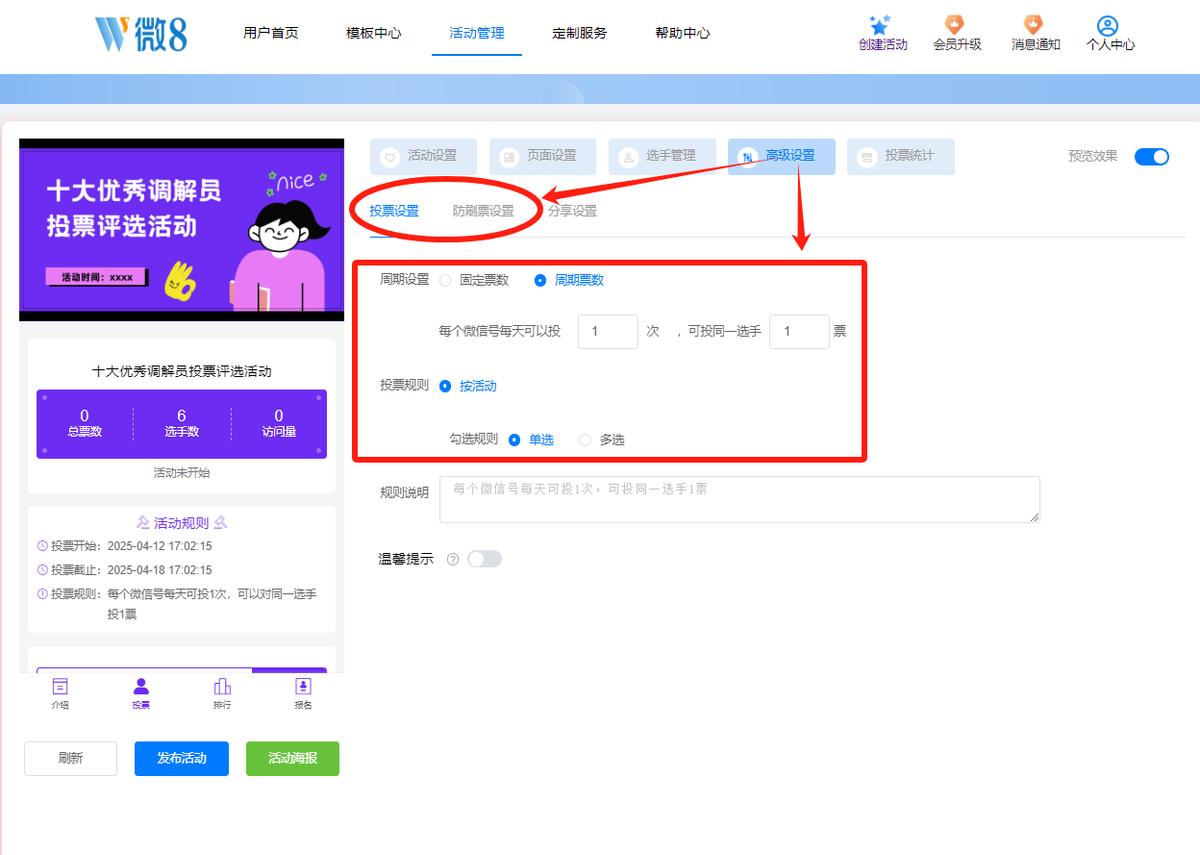Switch to 活动设置 tab
The image size is (1200, 855).
click(x=423, y=156)
